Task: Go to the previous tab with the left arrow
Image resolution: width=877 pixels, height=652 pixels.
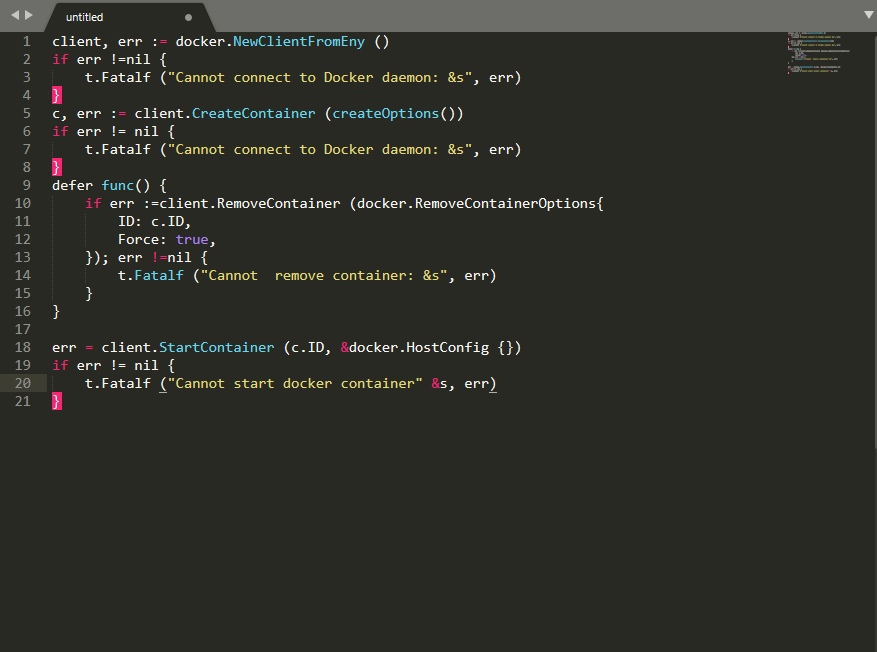Action: pyautogui.click(x=15, y=15)
